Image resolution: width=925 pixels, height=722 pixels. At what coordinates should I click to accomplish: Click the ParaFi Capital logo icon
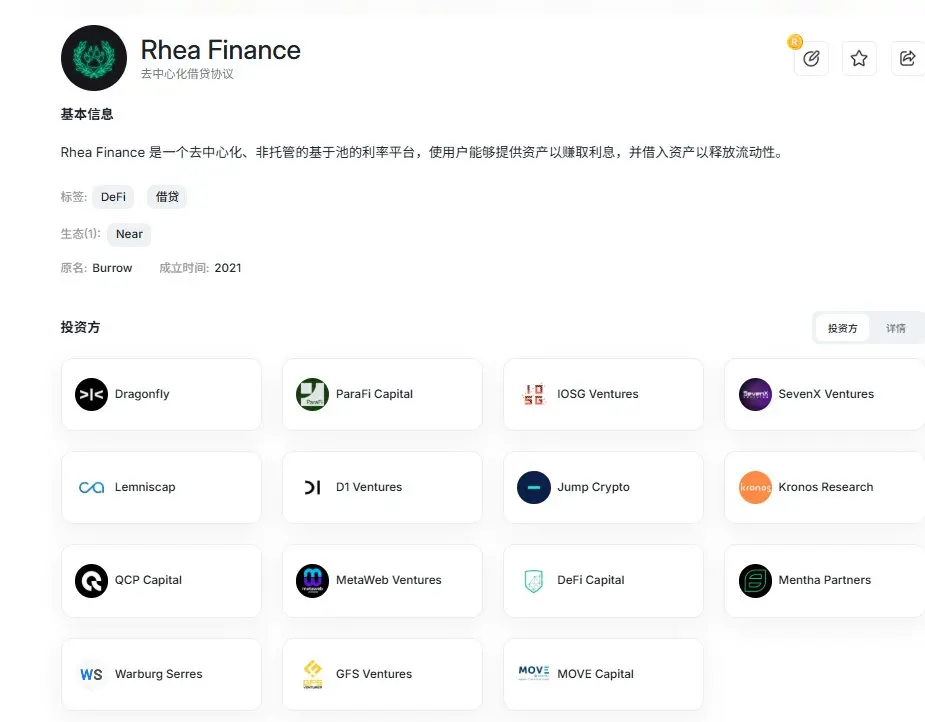[x=312, y=394]
